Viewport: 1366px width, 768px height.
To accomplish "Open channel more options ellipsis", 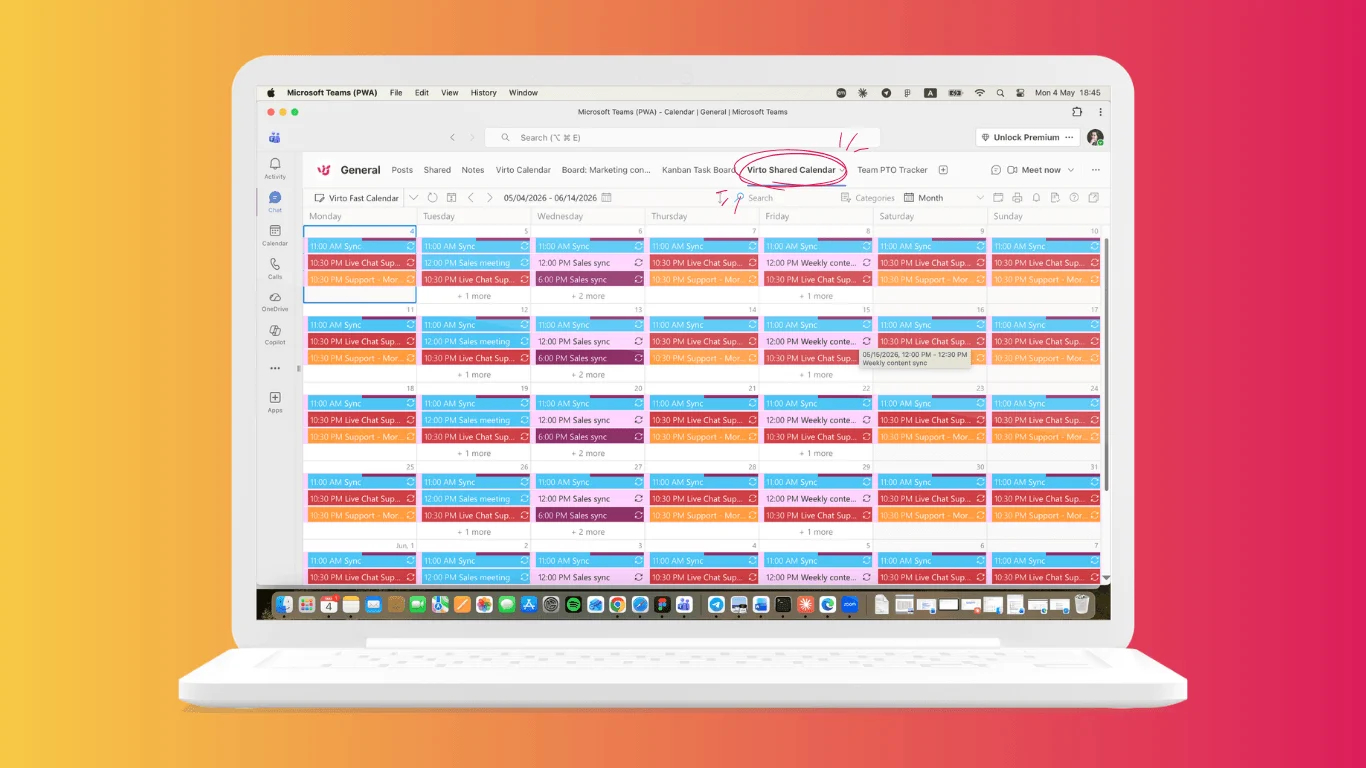I will click(x=1095, y=170).
